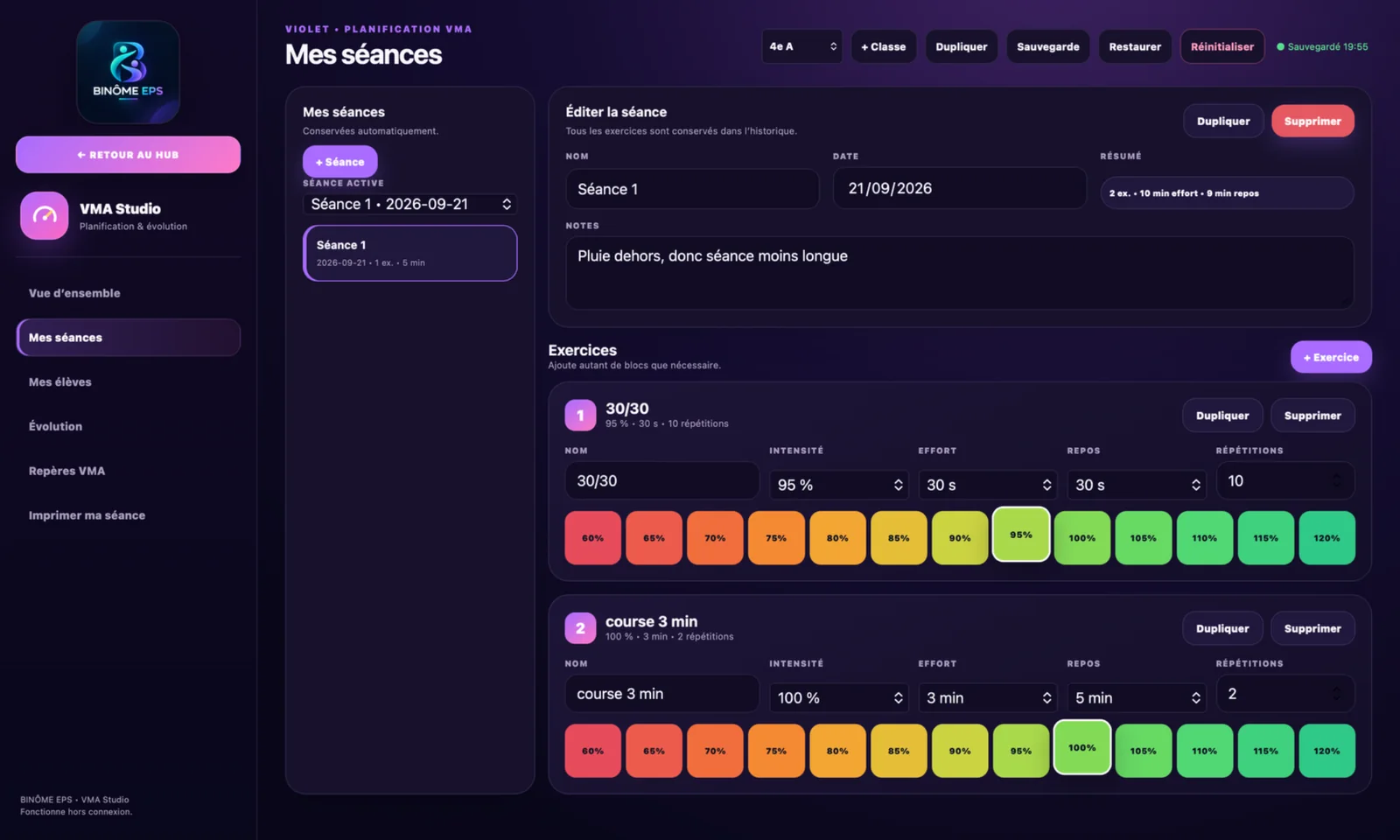Viewport: 1400px width, 840px height.
Task: Delete the session with red Supprimer
Action: [1312, 121]
